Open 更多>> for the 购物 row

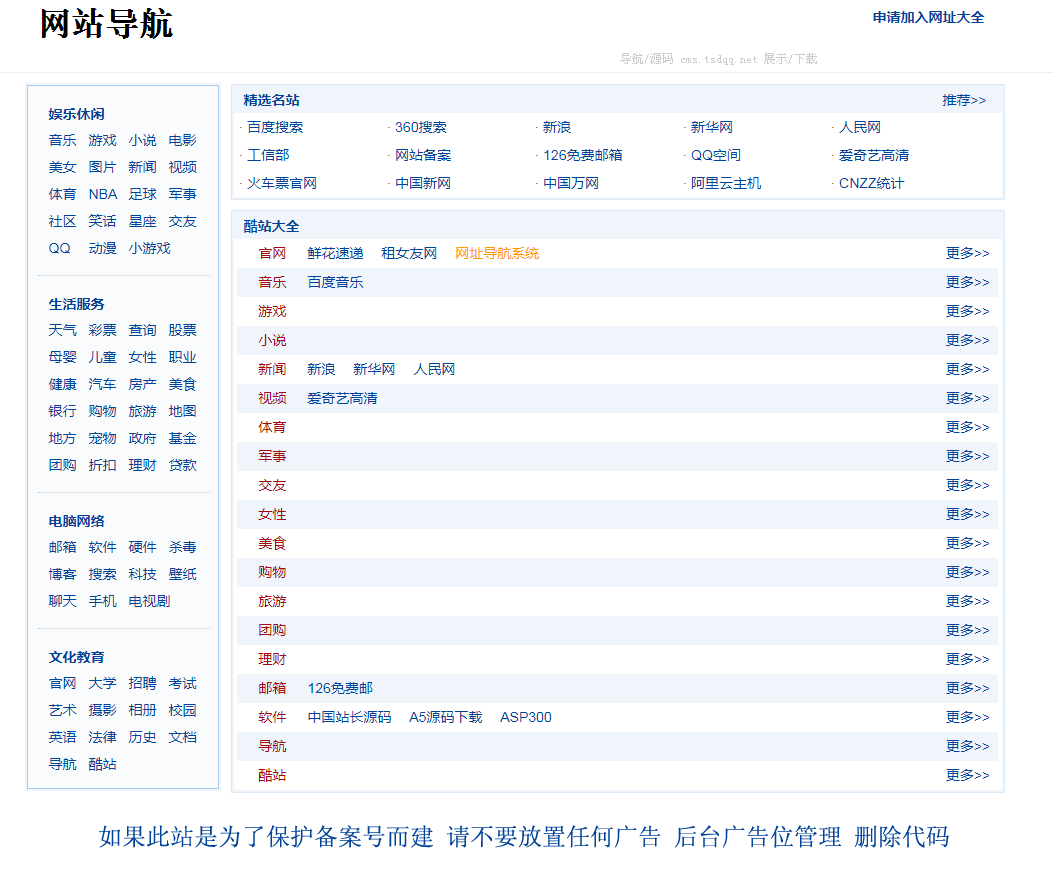pos(967,572)
